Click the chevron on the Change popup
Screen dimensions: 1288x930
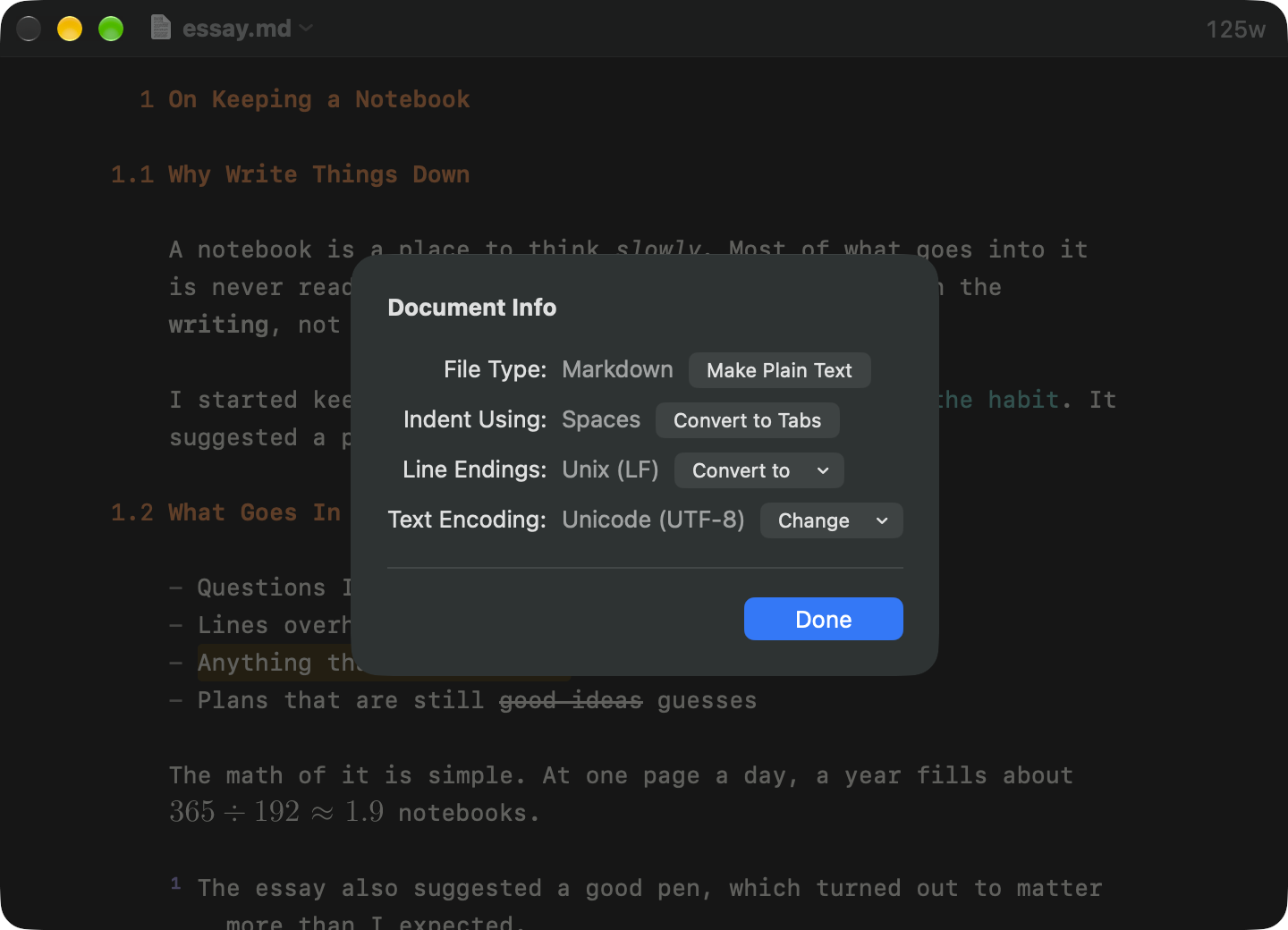tap(882, 520)
